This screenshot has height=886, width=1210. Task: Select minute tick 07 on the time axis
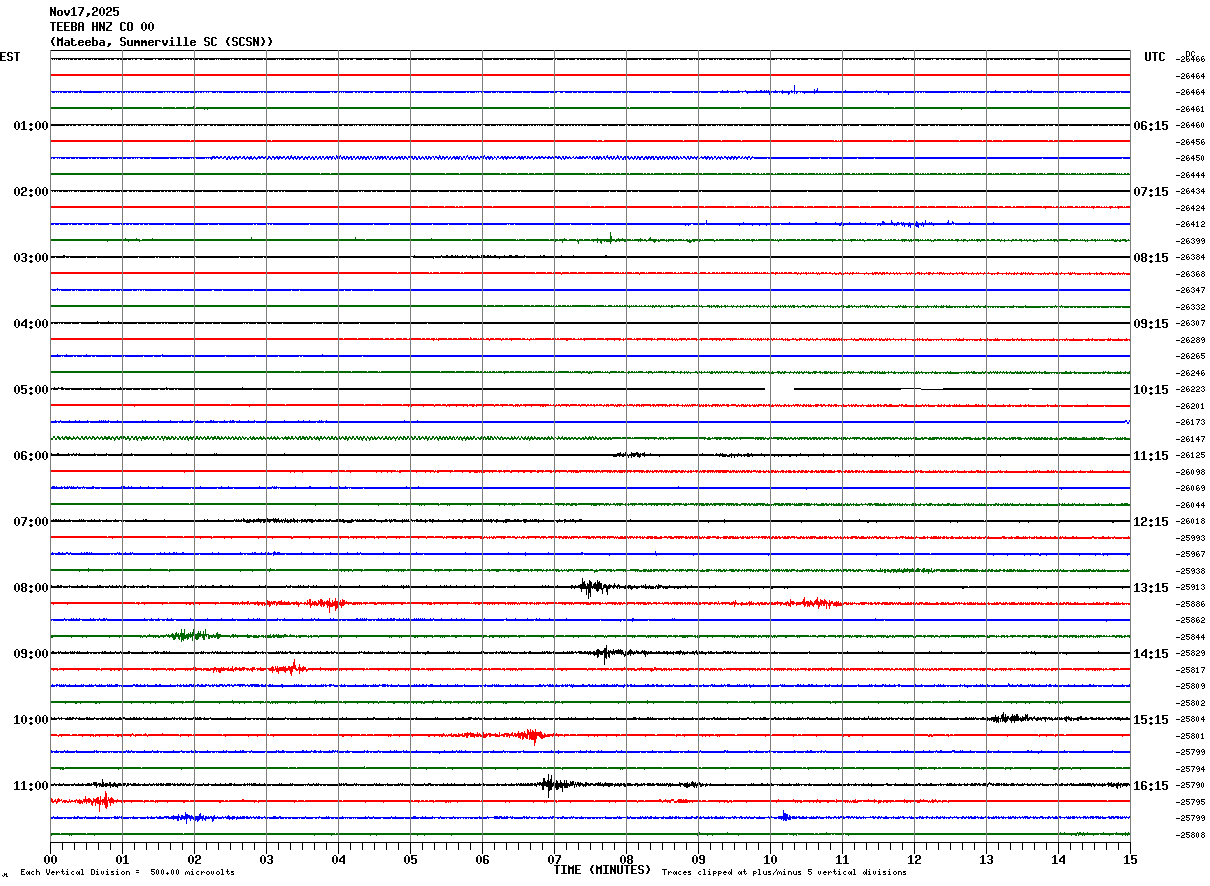(554, 859)
